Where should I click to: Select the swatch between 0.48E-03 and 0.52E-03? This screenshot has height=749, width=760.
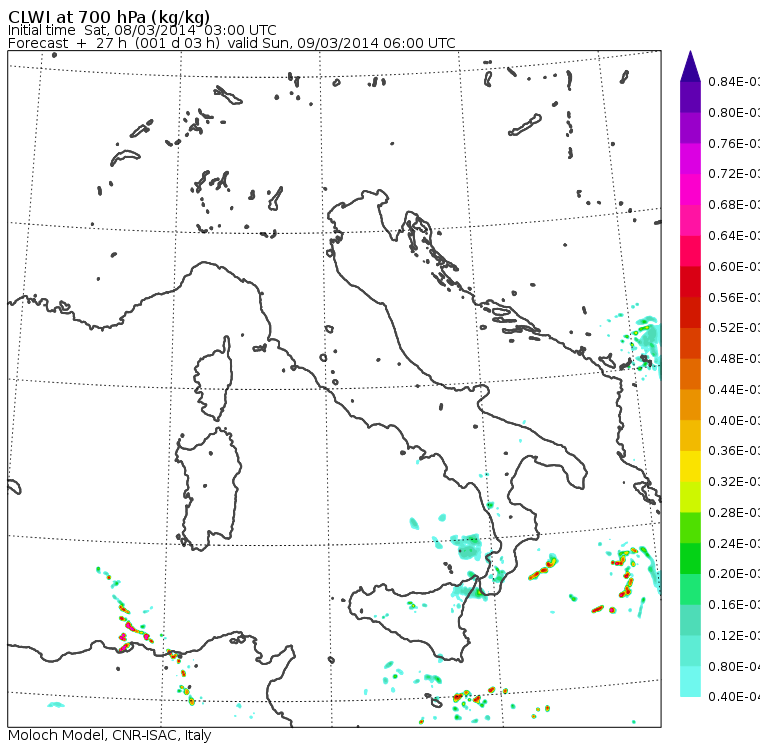[690, 343]
